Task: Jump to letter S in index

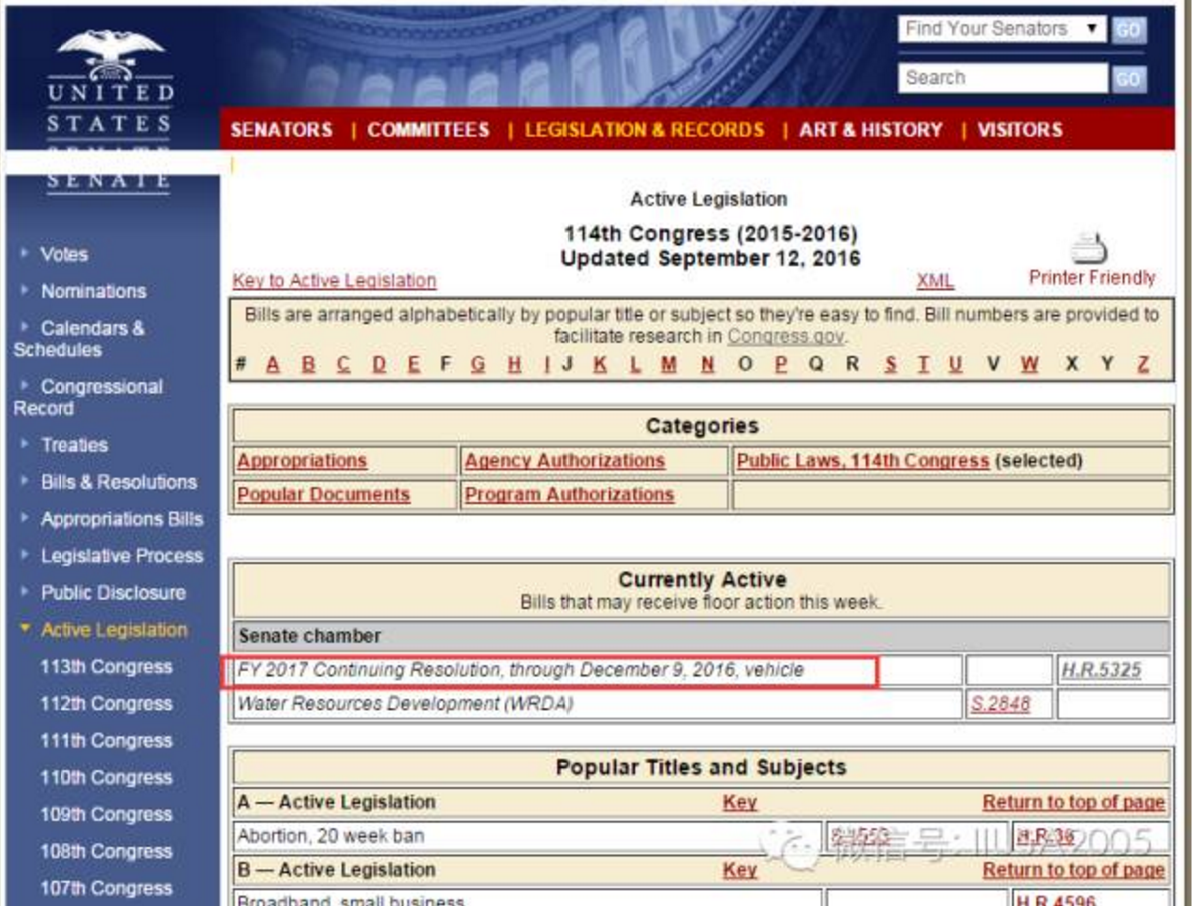Action: pos(890,365)
